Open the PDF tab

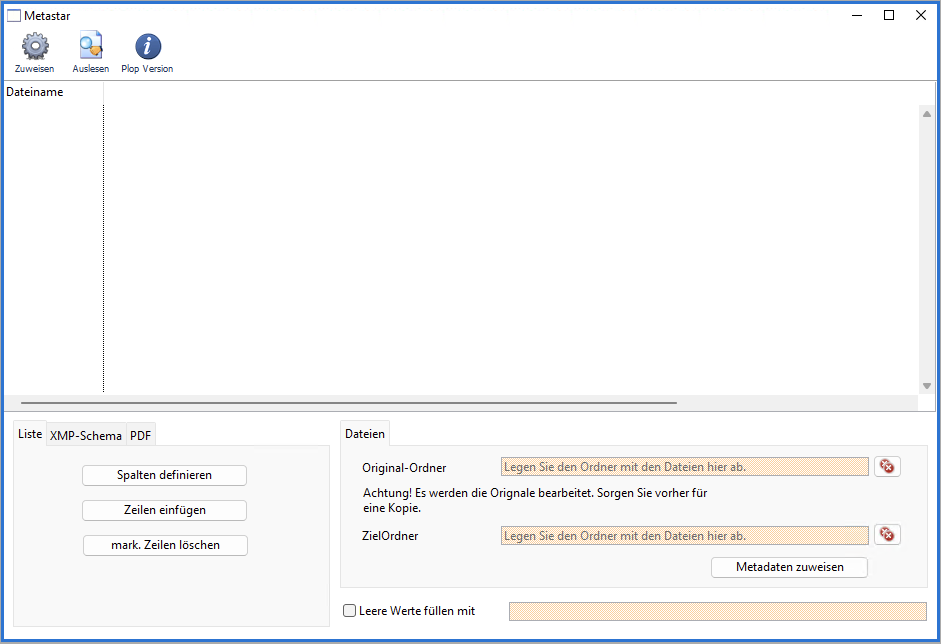click(141, 435)
